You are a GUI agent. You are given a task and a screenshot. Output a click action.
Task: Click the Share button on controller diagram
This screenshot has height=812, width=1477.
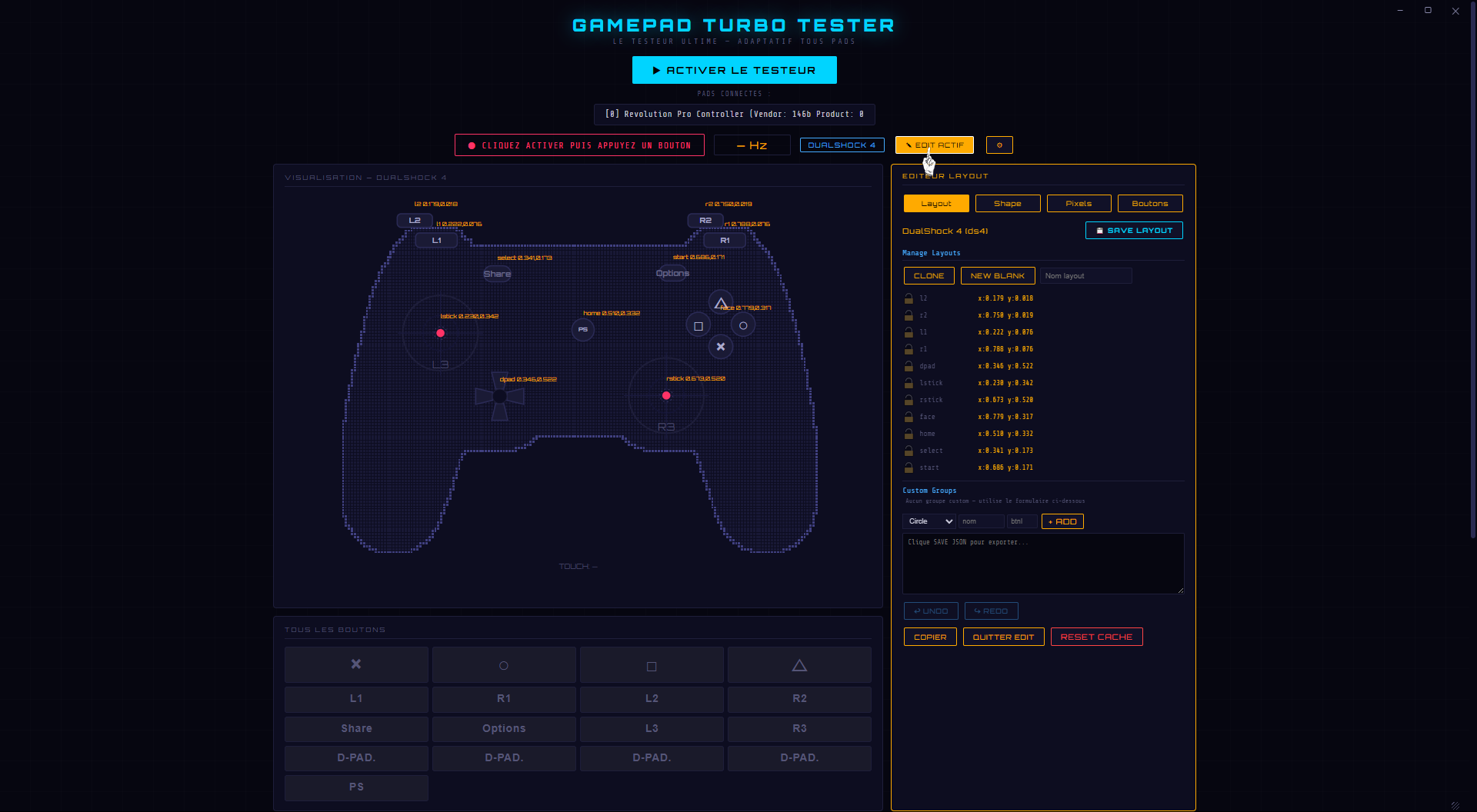point(497,274)
